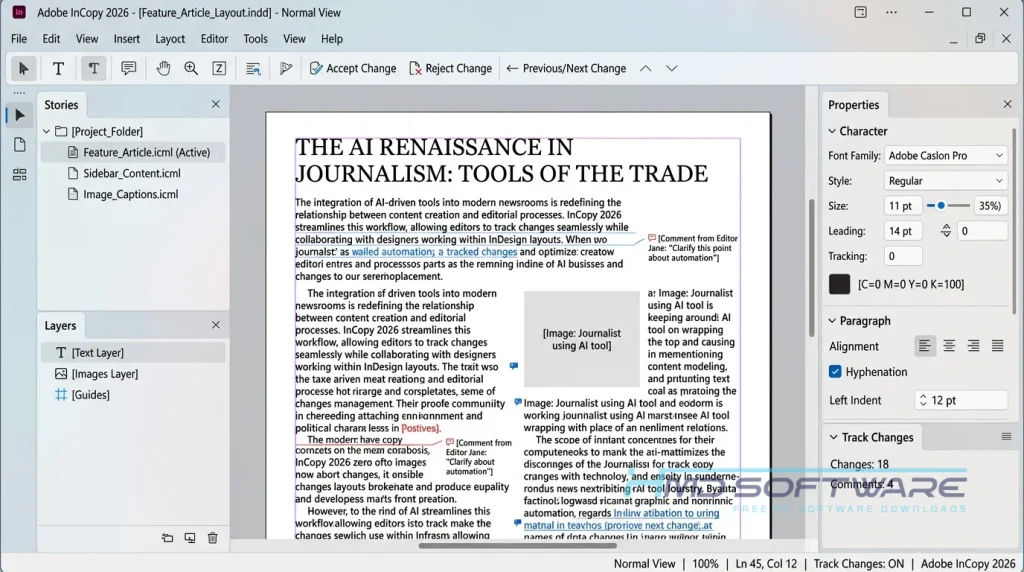The width and height of the screenshot is (1024, 572).
Task: Click the Leading stepper arrows icon
Action: pos(946,230)
